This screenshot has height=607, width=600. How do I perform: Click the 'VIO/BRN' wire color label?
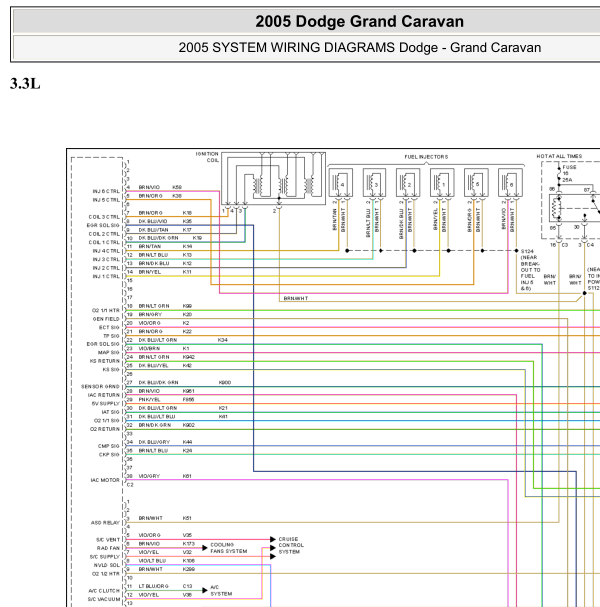point(149,348)
